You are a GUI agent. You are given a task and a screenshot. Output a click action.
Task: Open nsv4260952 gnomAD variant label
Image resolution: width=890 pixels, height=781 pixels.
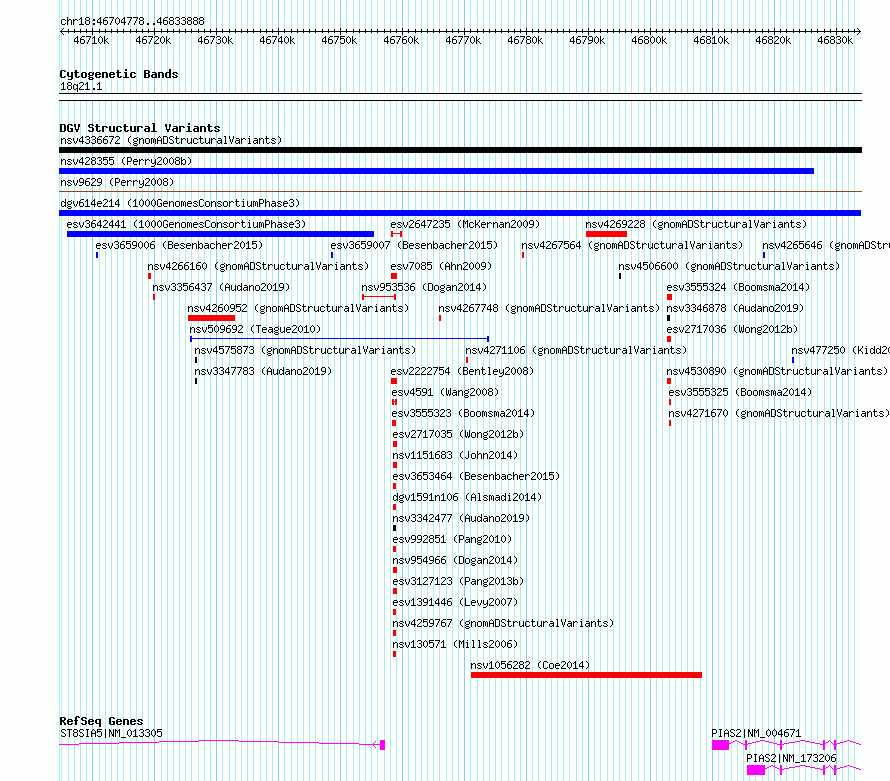(298, 308)
